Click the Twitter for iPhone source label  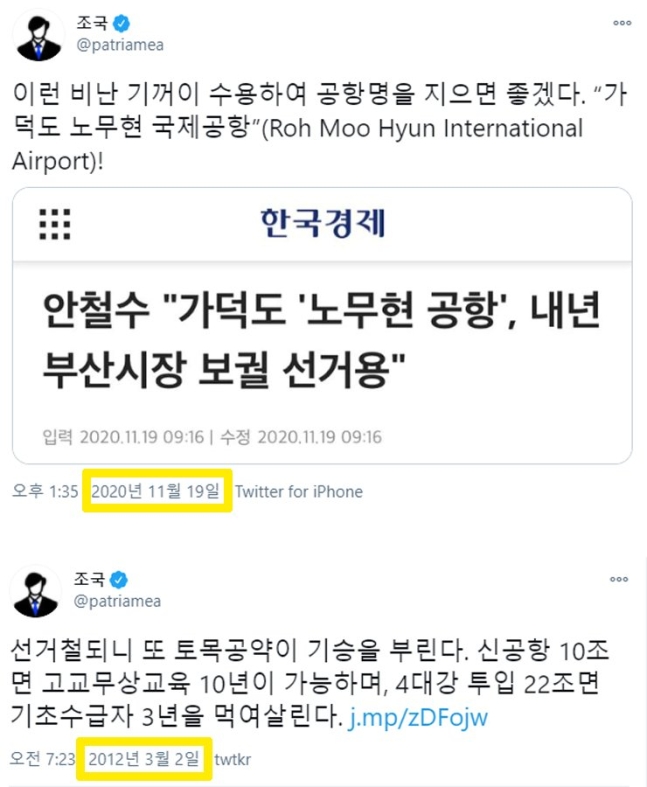click(x=299, y=491)
